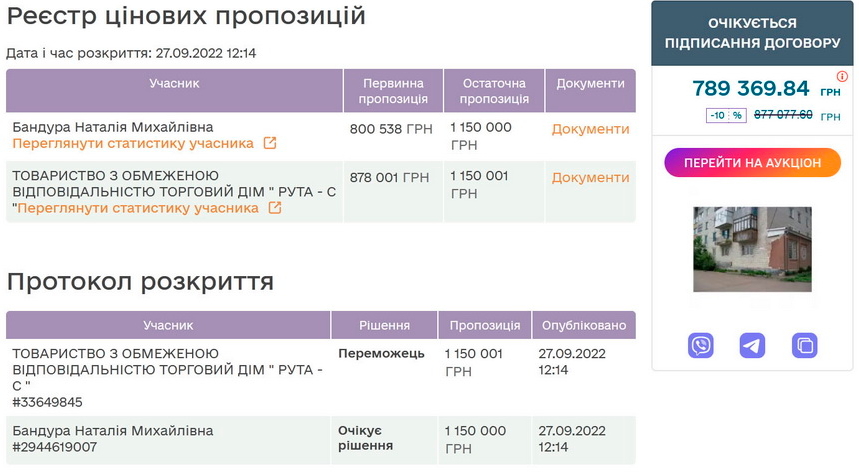Open external link icon beside РУТА - С statistics

pos(275,208)
